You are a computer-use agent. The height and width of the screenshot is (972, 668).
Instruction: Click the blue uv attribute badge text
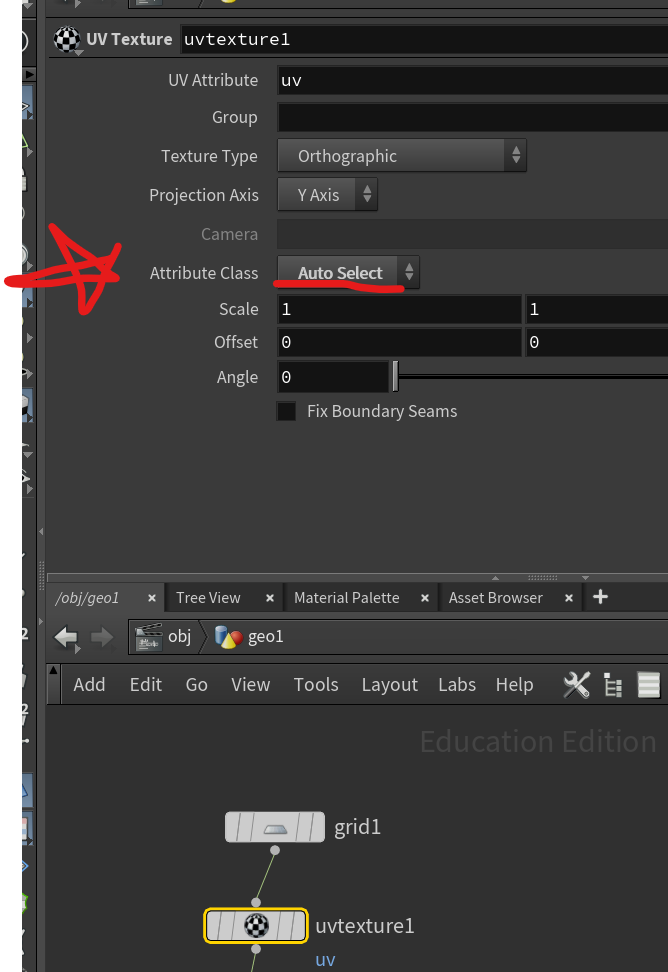(x=325, y=960)
